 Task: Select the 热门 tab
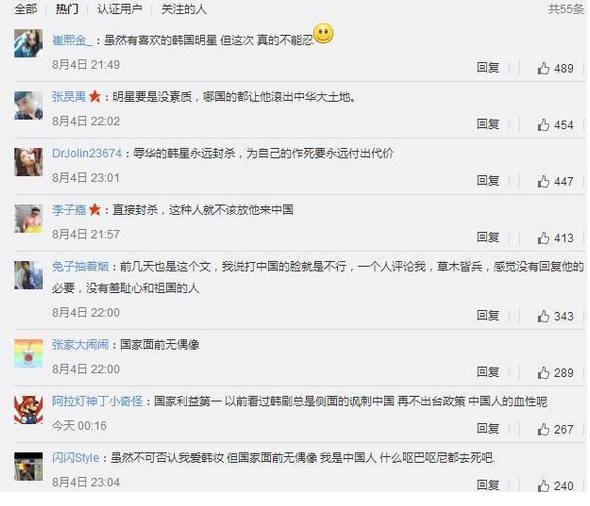coord(67,9)
